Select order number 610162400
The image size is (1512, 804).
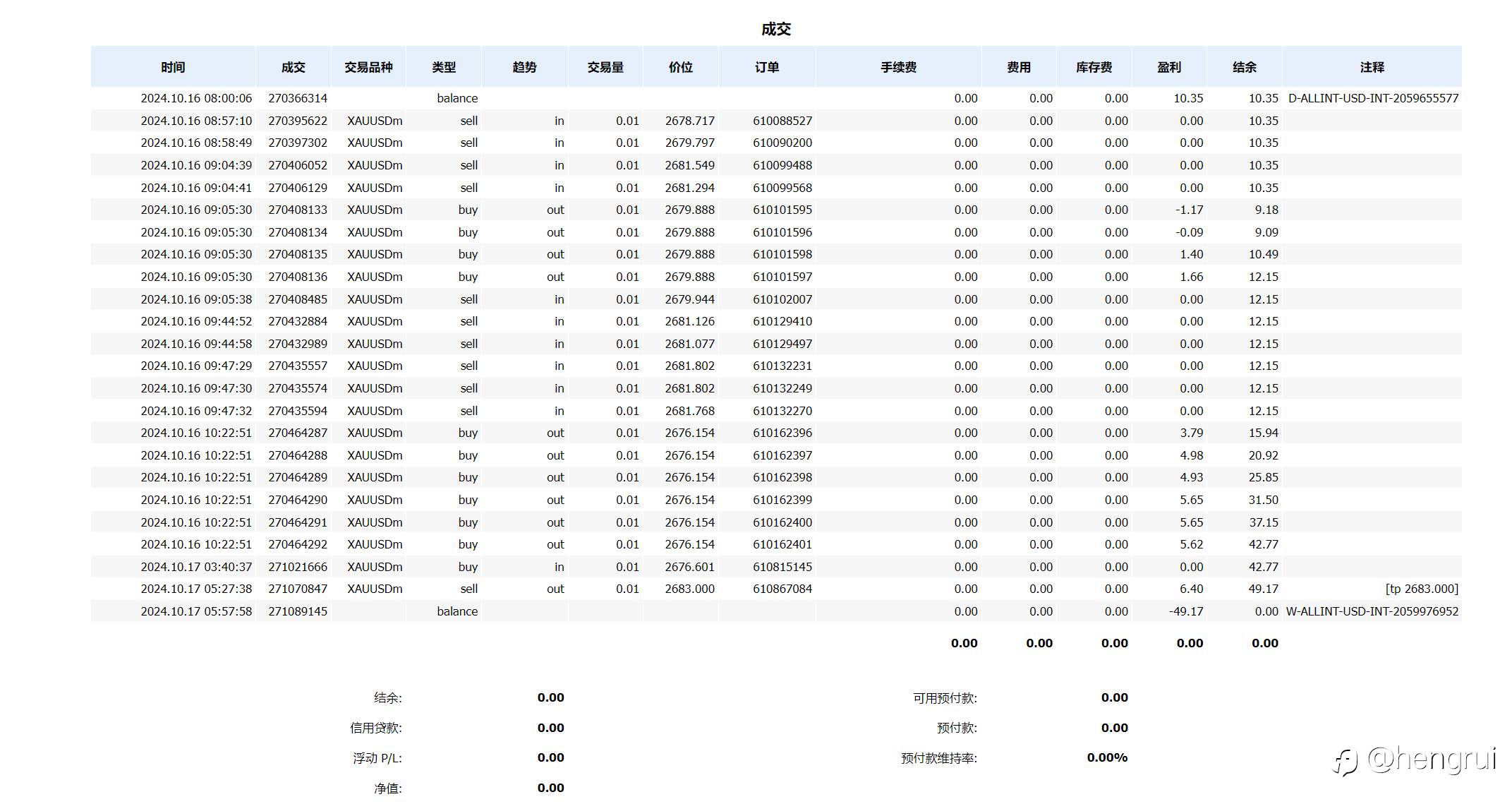[x=782, y=522]
